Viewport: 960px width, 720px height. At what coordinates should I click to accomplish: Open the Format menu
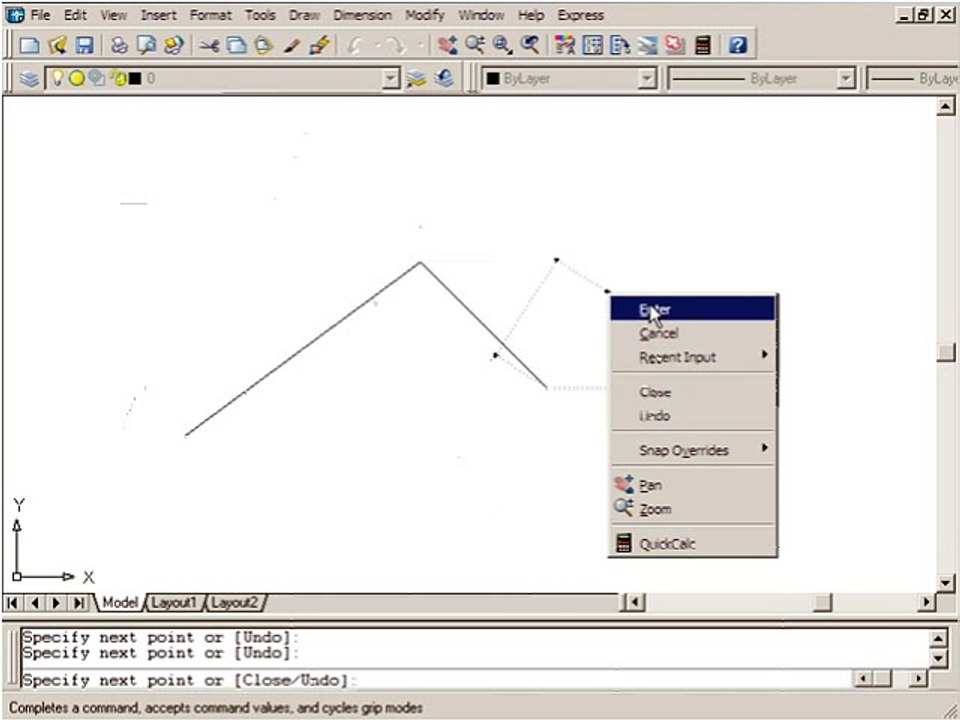[x=210, y=15]
